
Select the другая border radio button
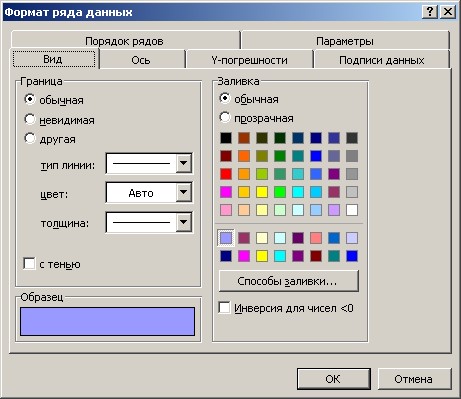[x=30, y=138]
